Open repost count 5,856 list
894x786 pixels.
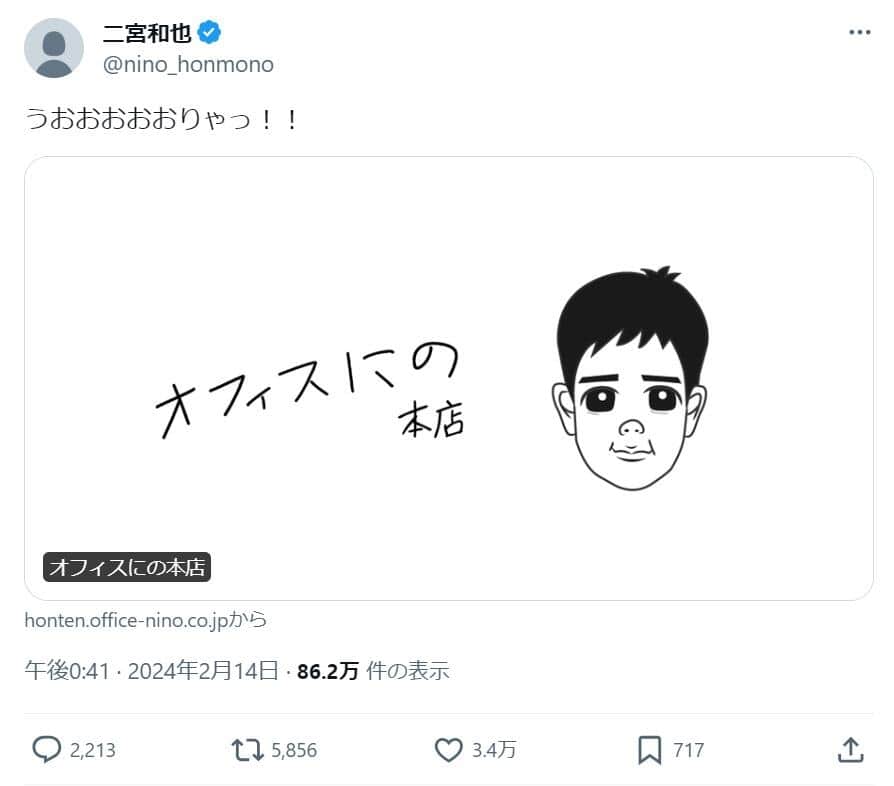coord(293,749)
